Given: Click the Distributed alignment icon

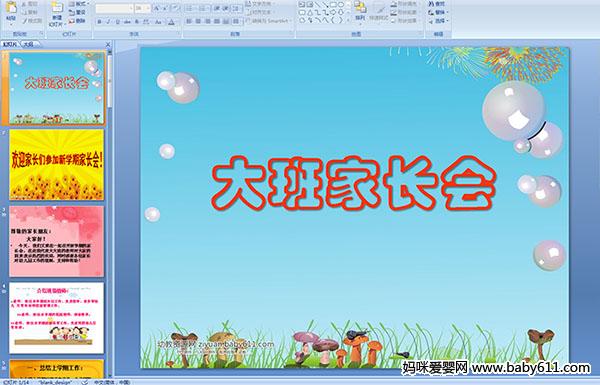Looking at the screenshot, I should [x=226, y=21].
